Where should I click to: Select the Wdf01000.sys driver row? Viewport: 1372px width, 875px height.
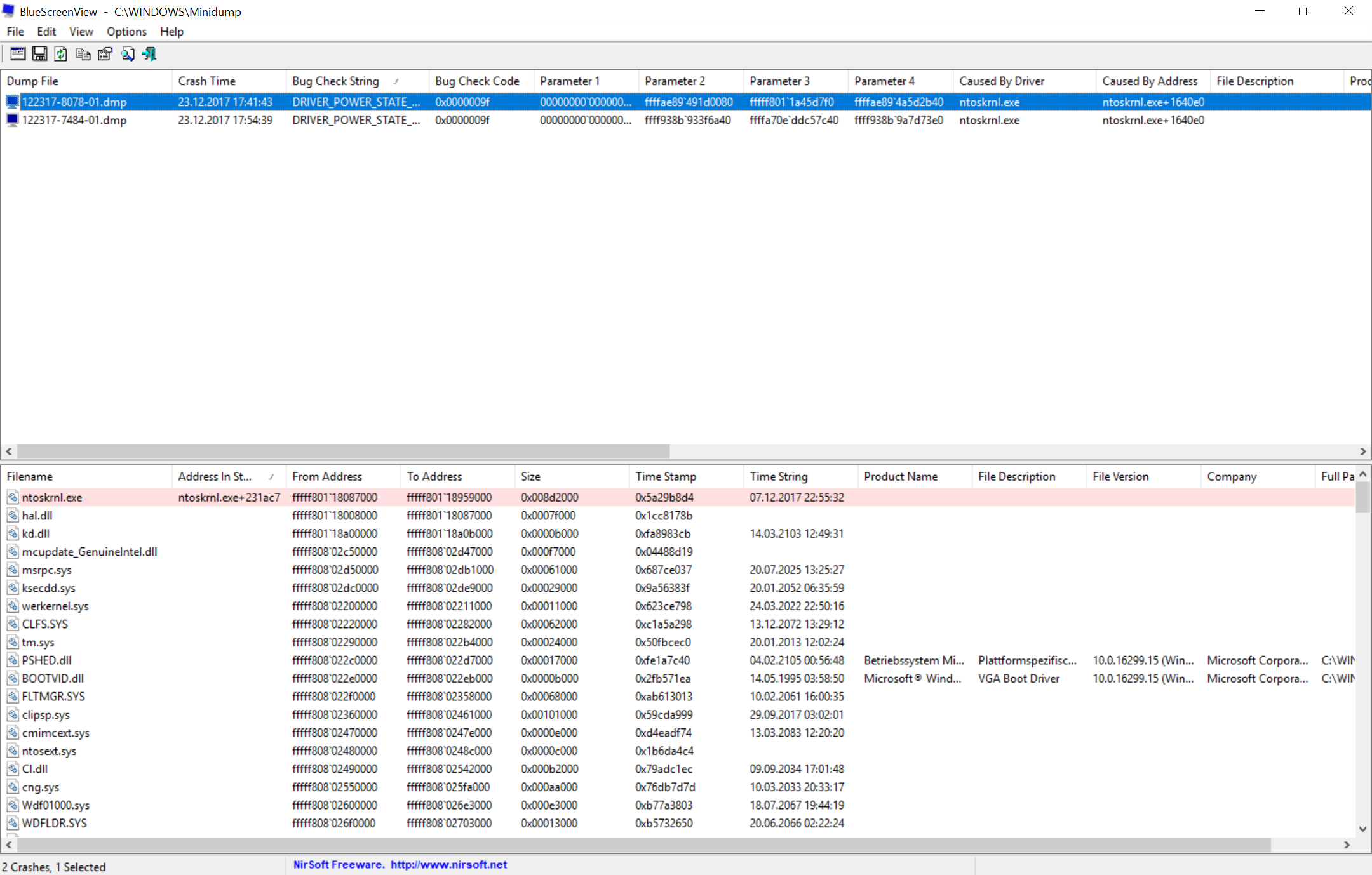pyautogui.click(x=678, y=805)
